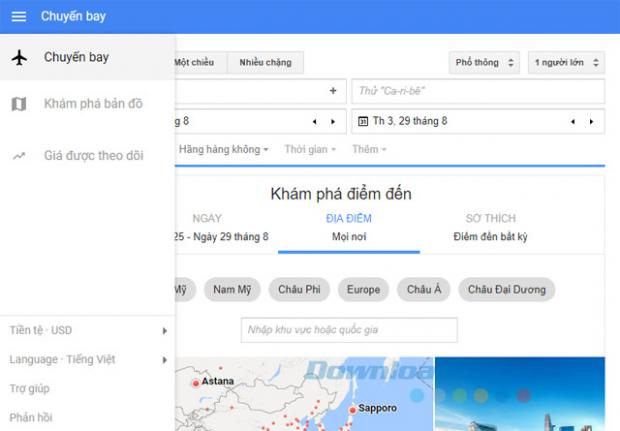The width and height of the screenshot is (620, 431).
Task: Switch to the ĐỊA ĐIỂM tab
Action: (x=349, y=227)
